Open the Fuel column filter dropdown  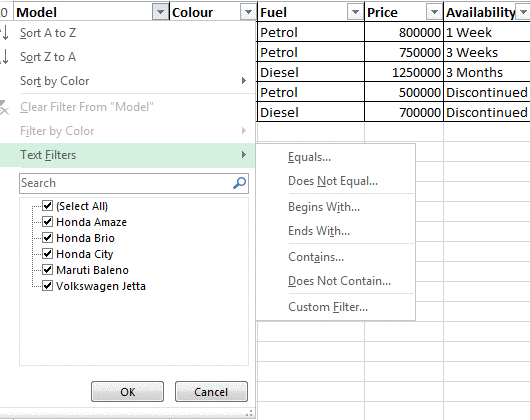point(355,13)
